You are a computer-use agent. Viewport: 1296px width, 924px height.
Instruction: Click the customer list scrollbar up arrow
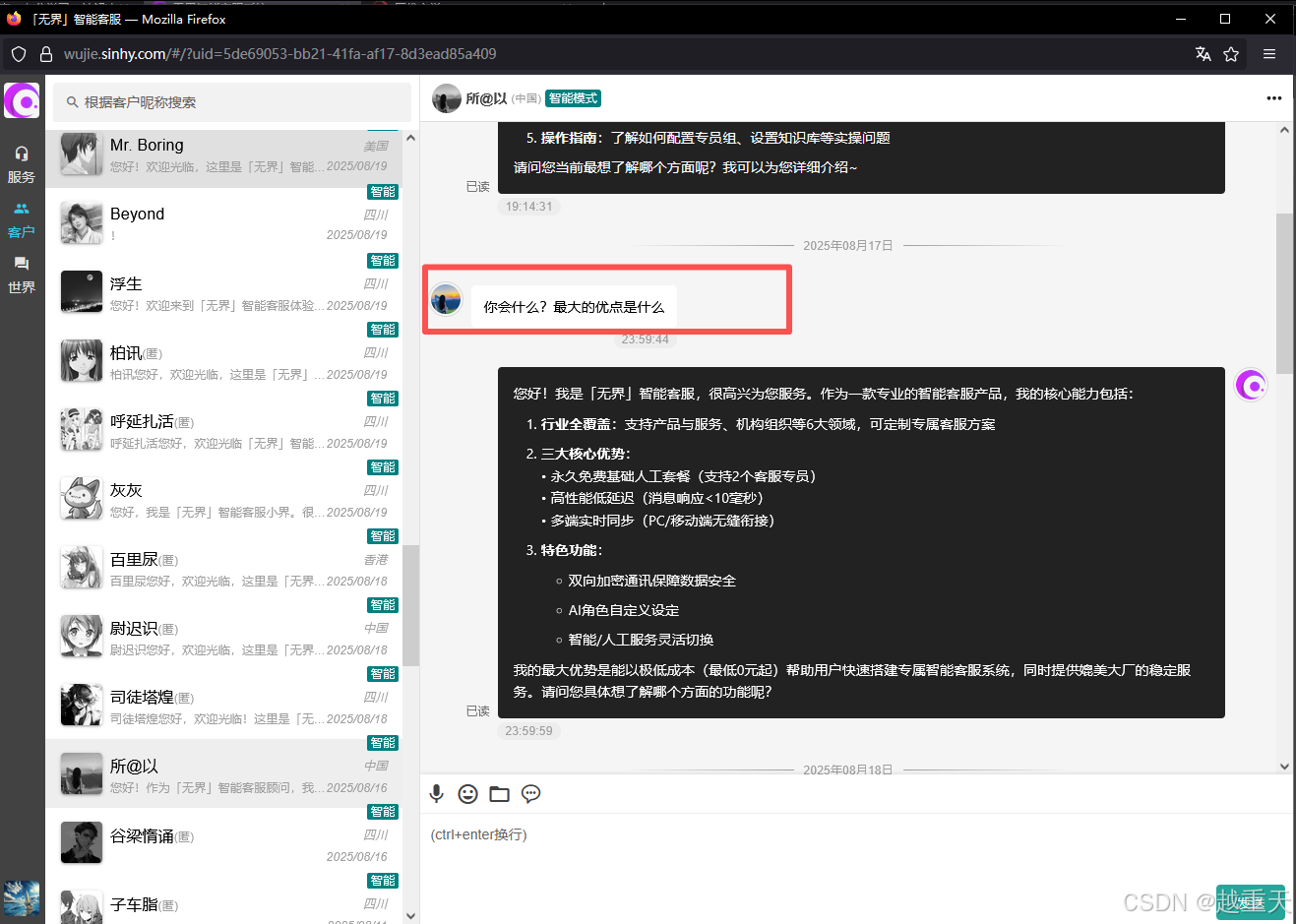pyautogui.click(x=410, y=138)
